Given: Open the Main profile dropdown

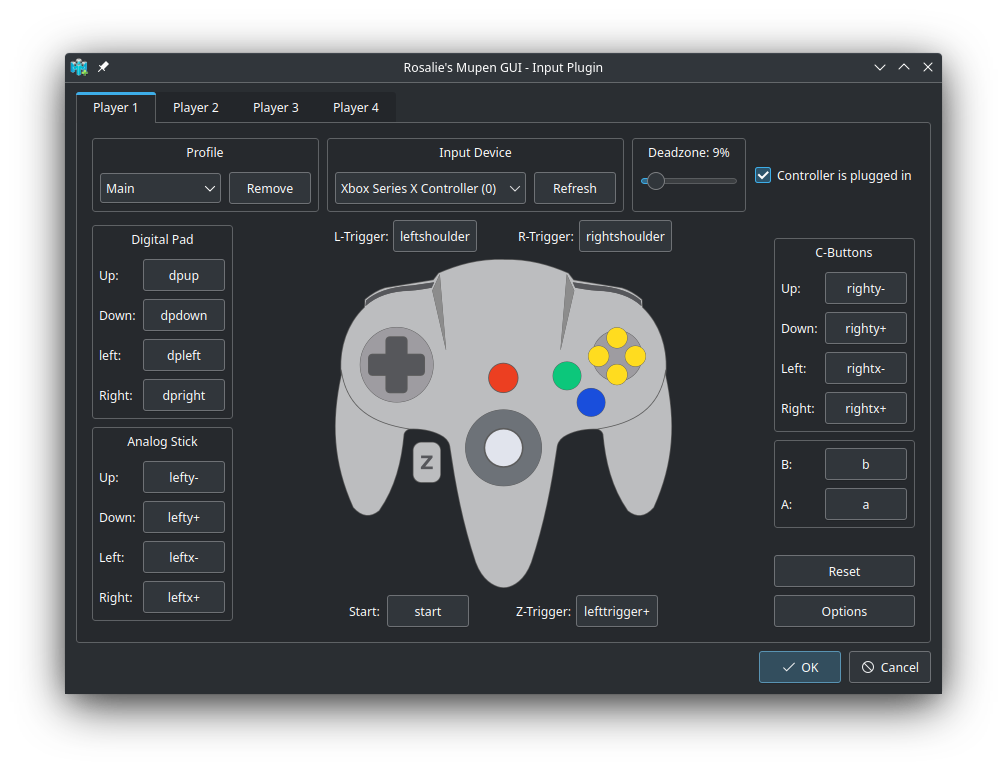Looking at the screenshot, I should point(161,188).
